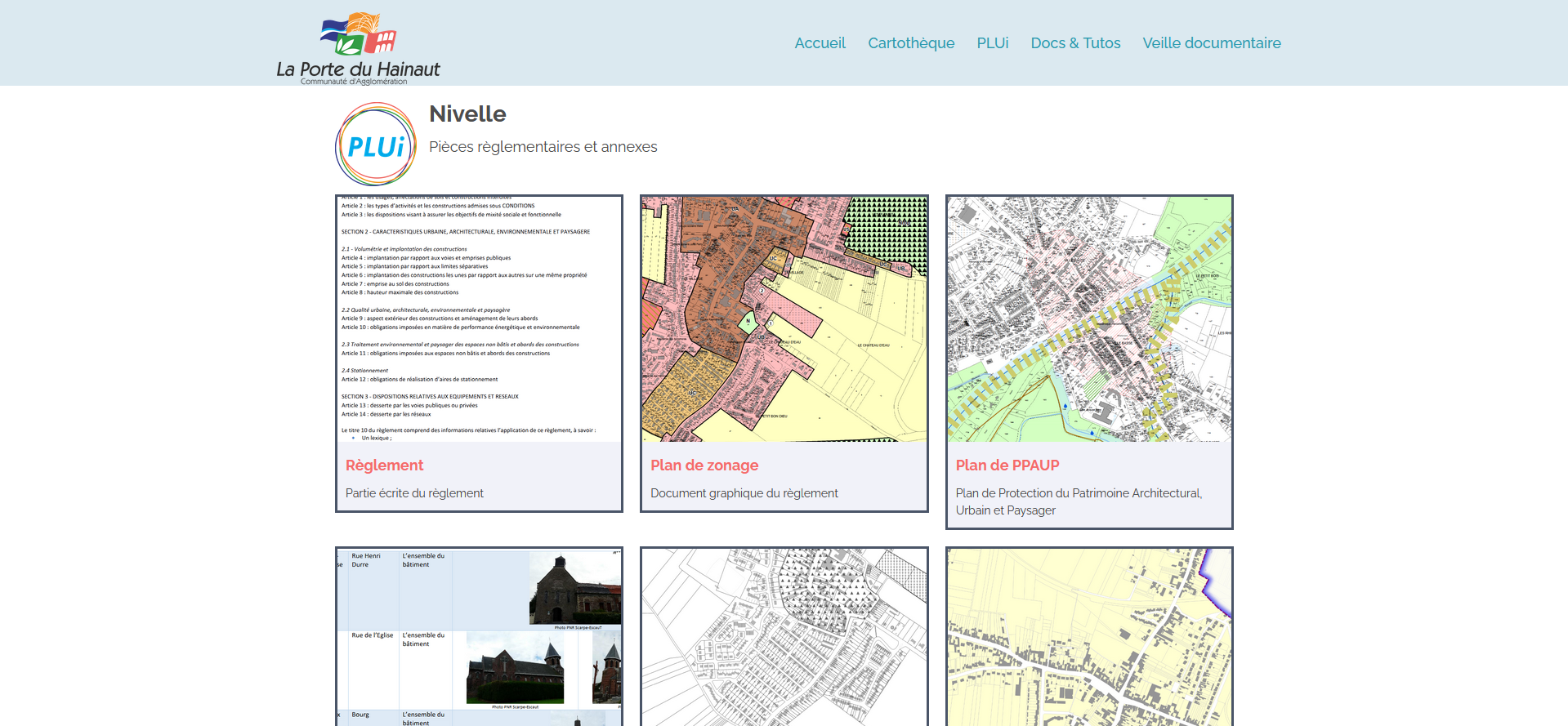This screenshot has height=726, width=1568.
Task: Open the yellow parcel map thumbnail
Action: 1089,637
